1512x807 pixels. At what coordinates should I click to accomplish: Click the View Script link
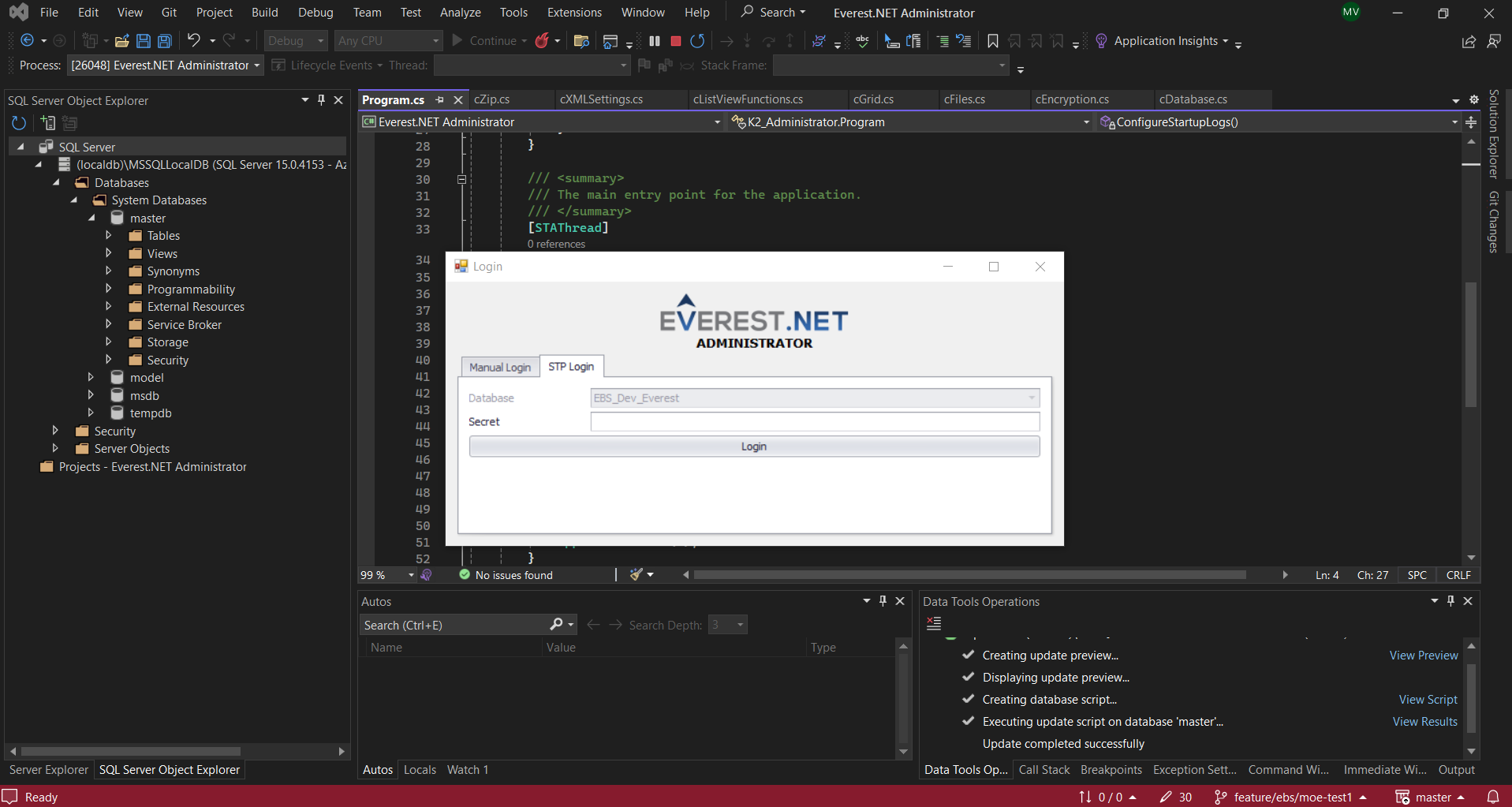pos(1428,700)
